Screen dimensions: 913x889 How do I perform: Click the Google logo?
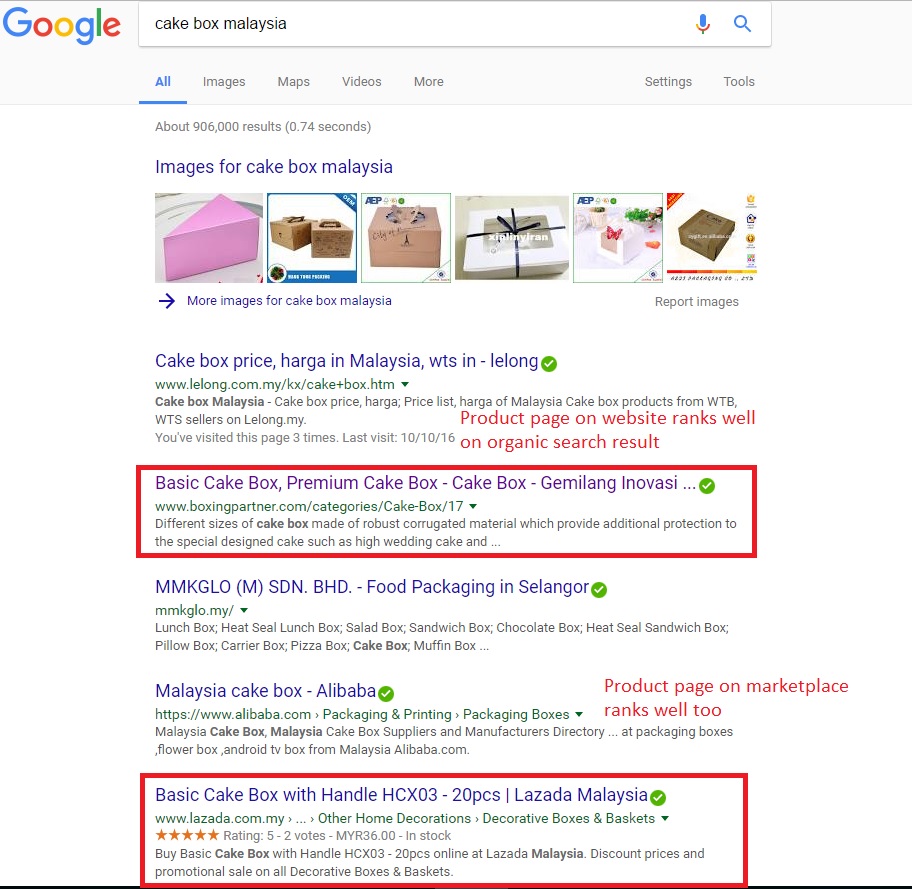[62, 25]
